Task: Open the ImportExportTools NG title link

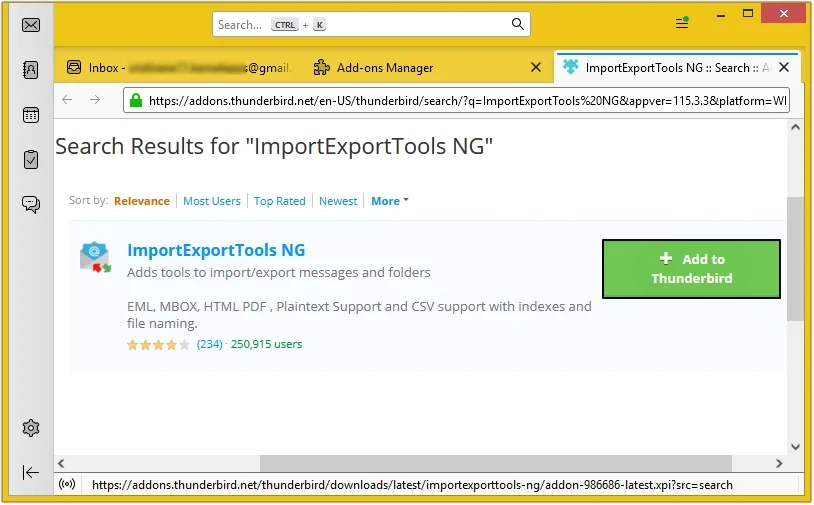Action: tap(216, 250)
